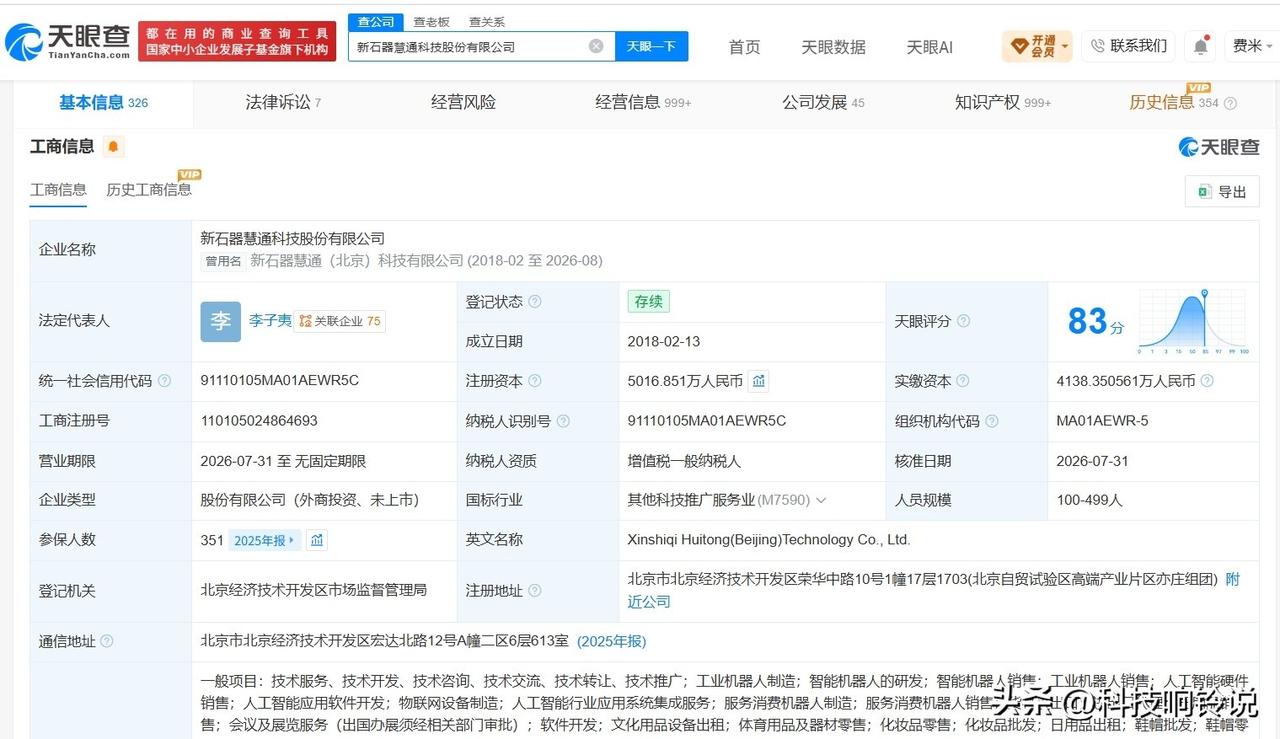
Task: Expand the 其他科技推广服务业 (M7590) industry chevron
Action: point(821,500)
